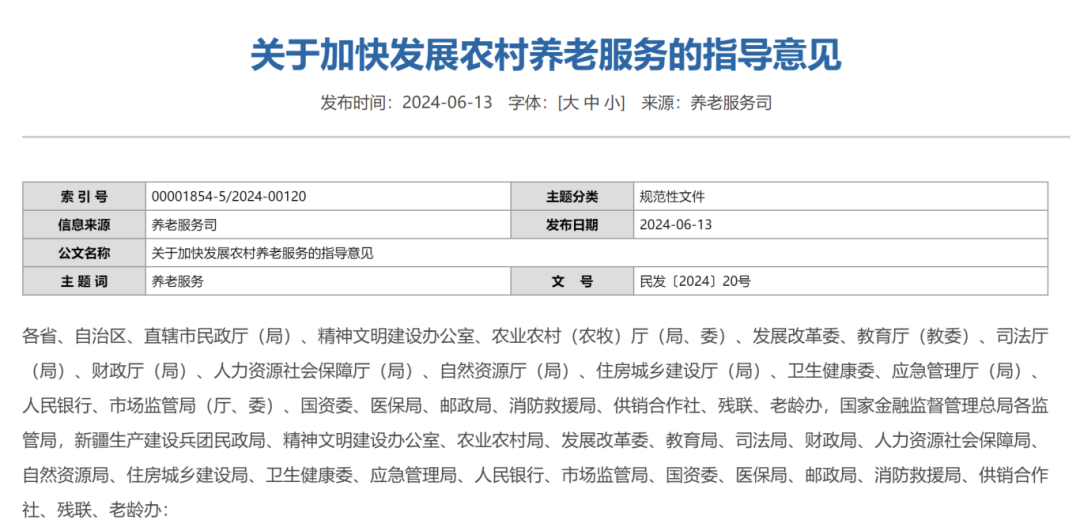Click the document name cell in the table
Viewport: 1080px width, 527px height.
pyautogui.click(x=596, y=253)
